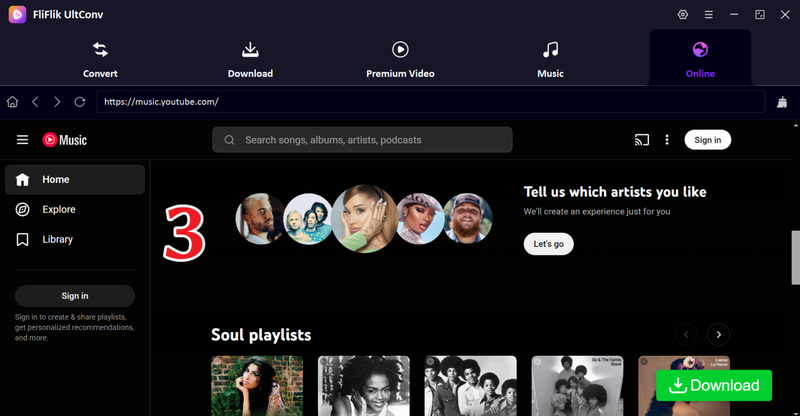
Task: Open second Soul playlist black-and-white portrait
Action: tap(364, 386)
